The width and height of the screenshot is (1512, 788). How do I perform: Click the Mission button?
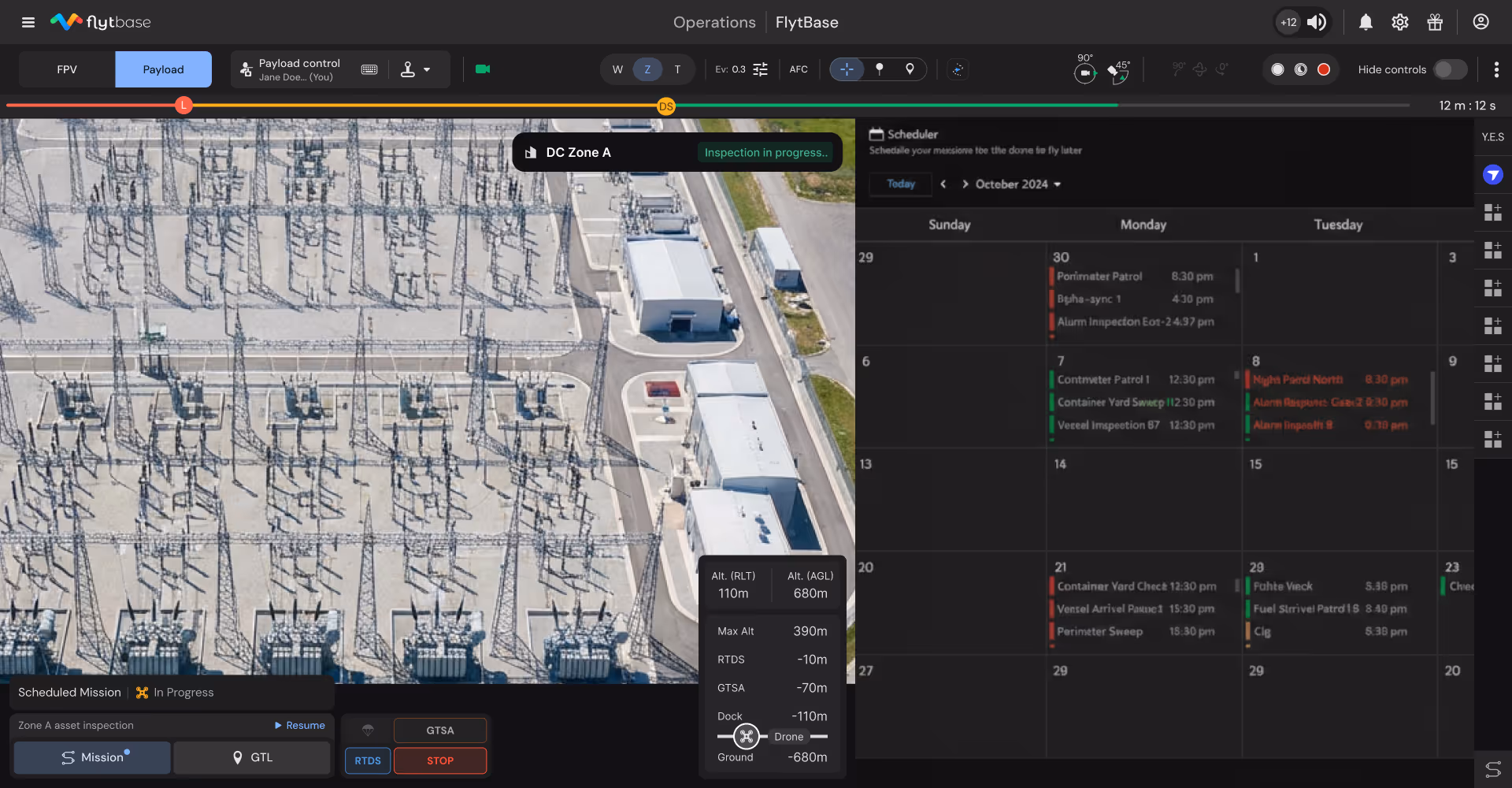tap(92, 757)
